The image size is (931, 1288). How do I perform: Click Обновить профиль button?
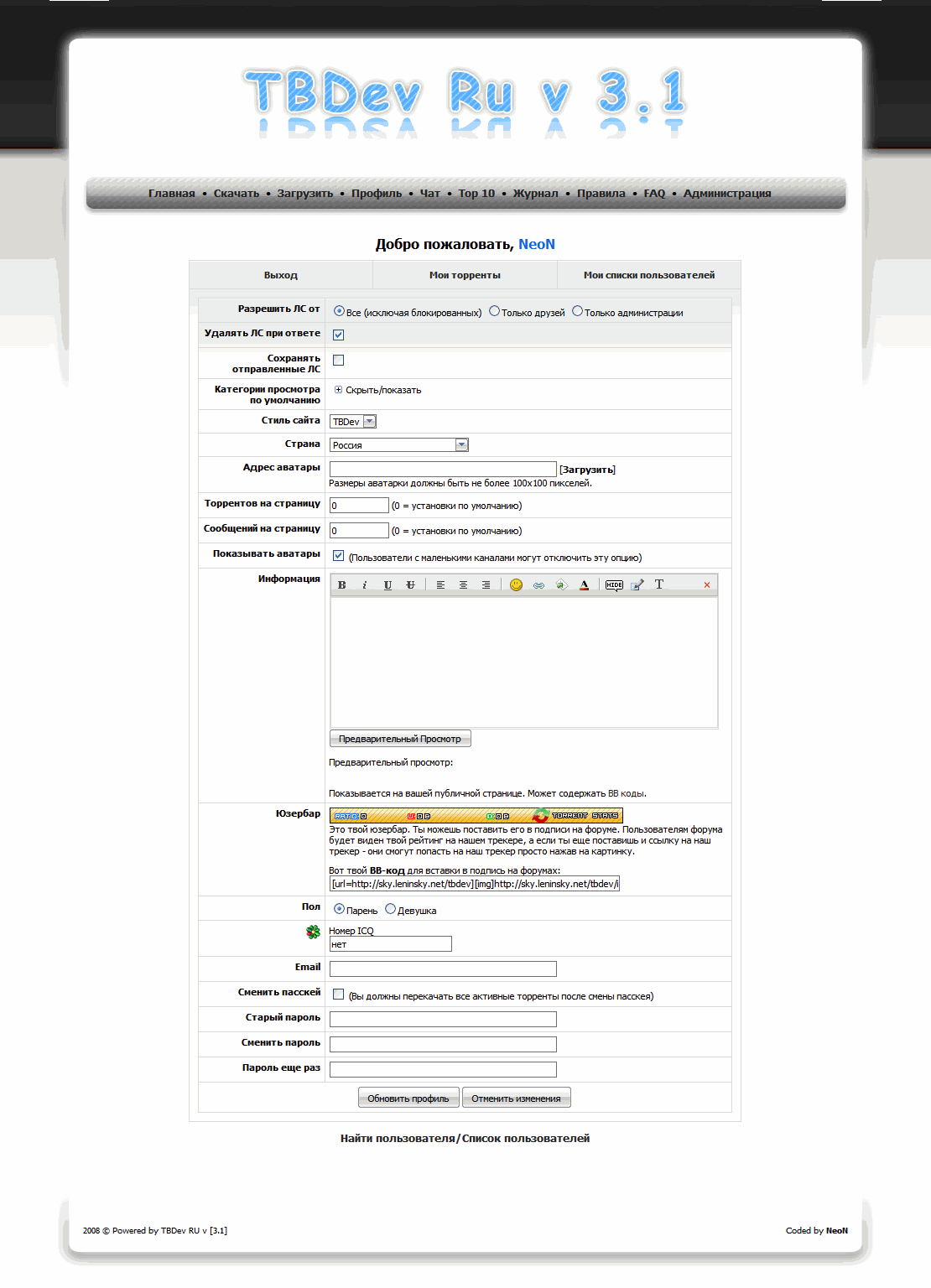[408, 1098]
